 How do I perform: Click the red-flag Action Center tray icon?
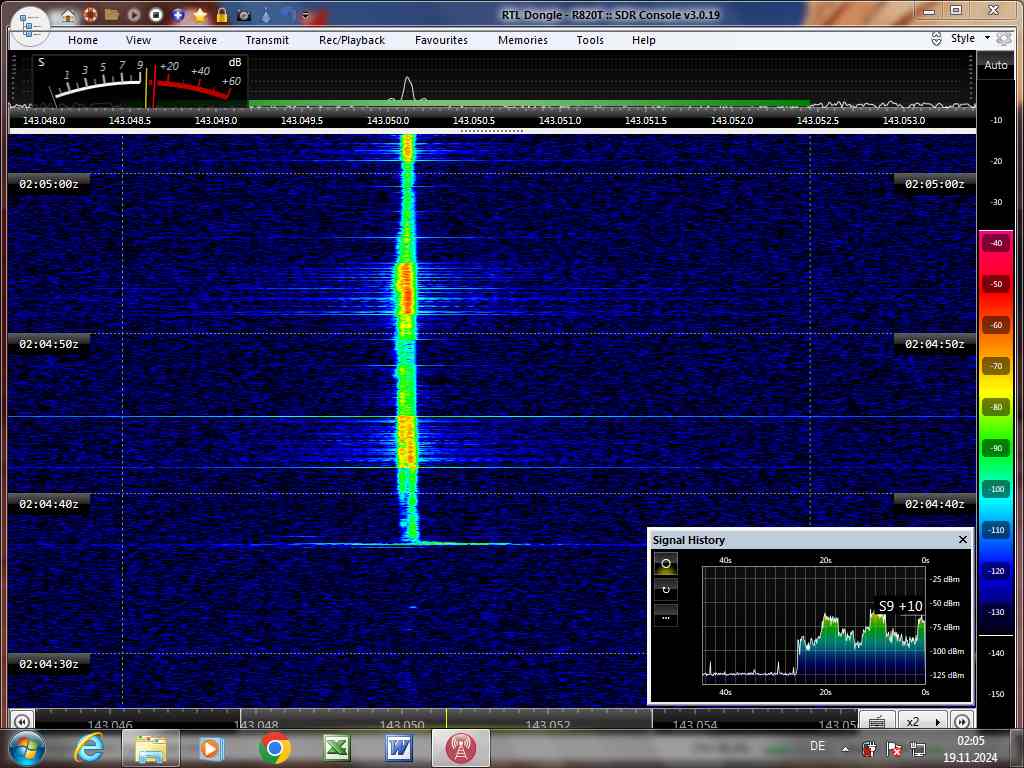(893, 748)
